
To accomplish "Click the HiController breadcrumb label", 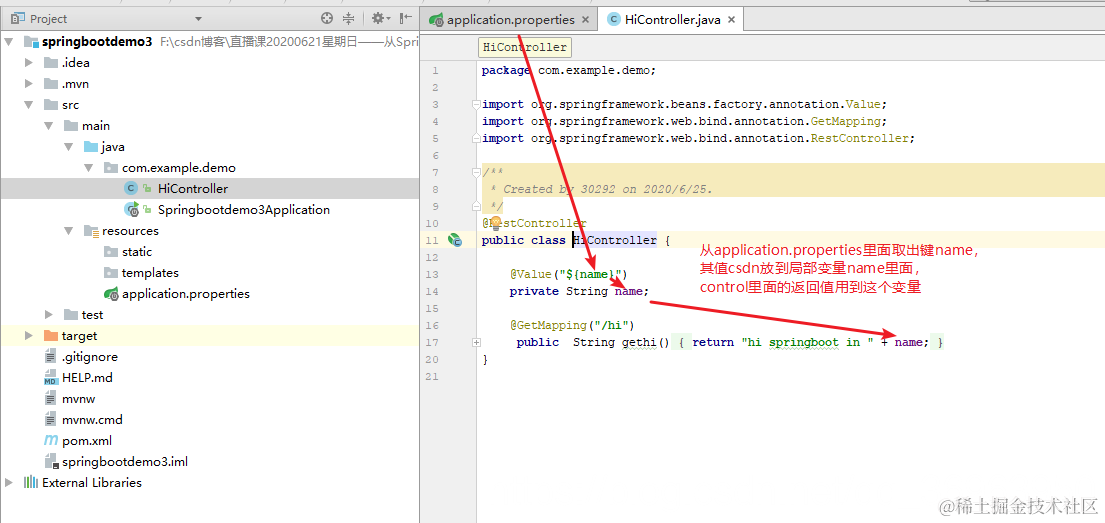I will click(525, 48).
